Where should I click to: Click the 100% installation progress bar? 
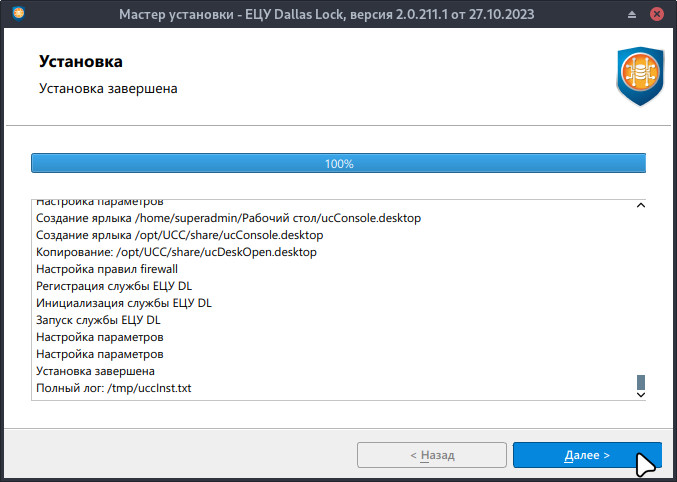(x=339, y=163)
